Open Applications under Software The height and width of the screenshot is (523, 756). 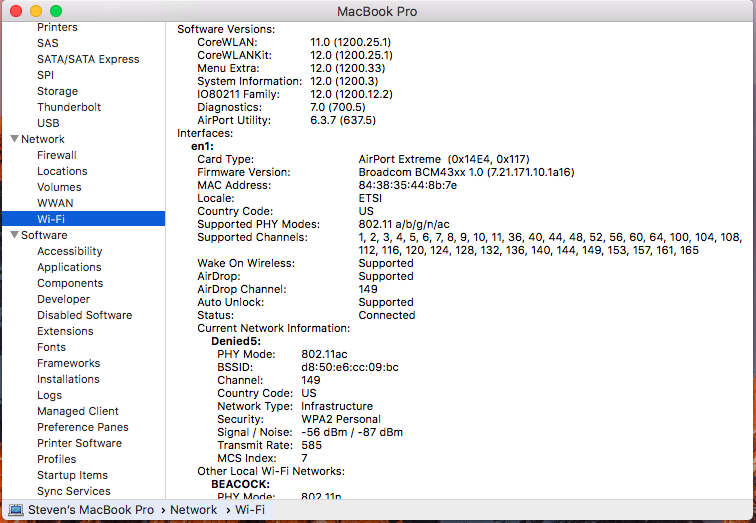point(69,267)
